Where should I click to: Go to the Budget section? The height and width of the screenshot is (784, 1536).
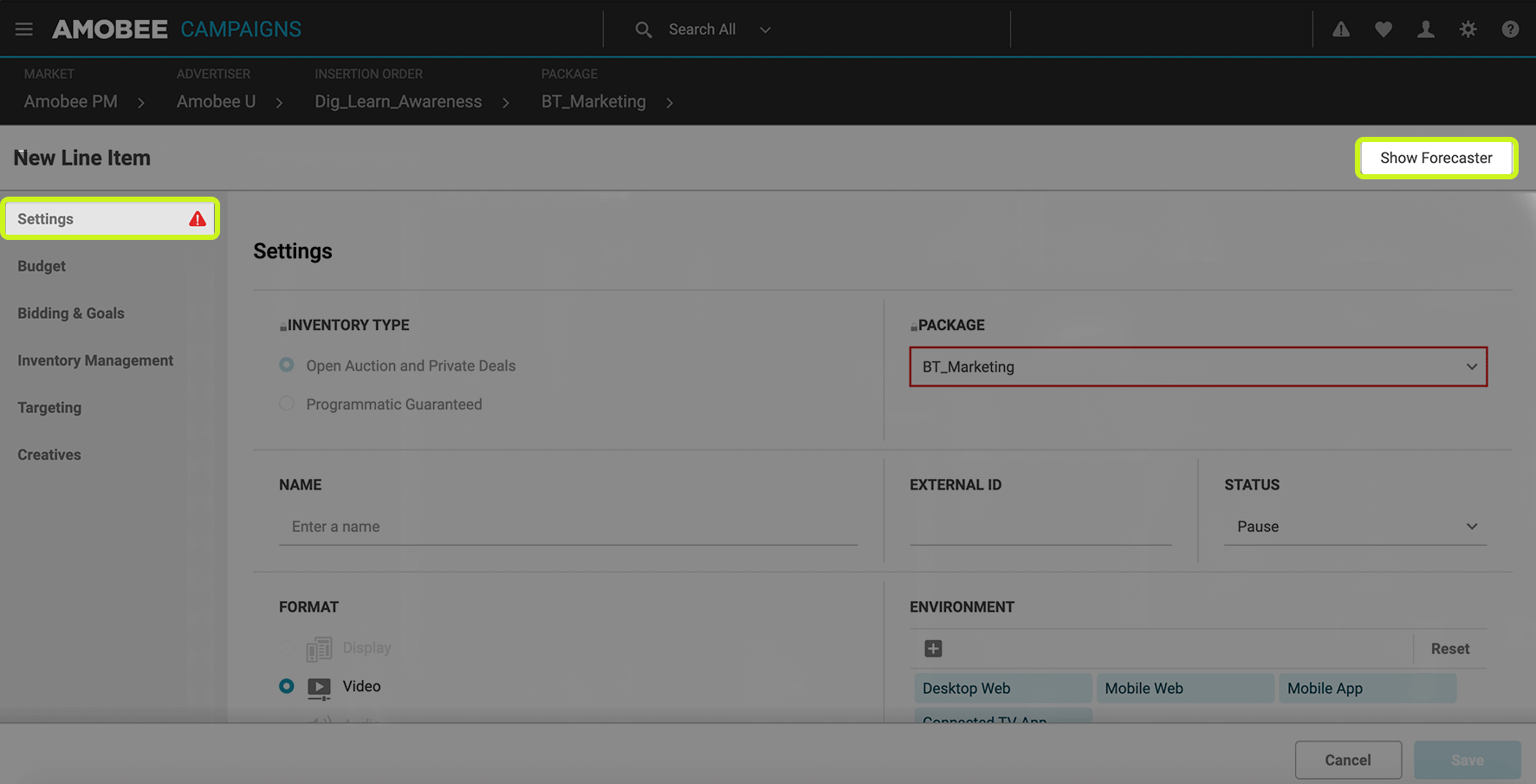42,266
